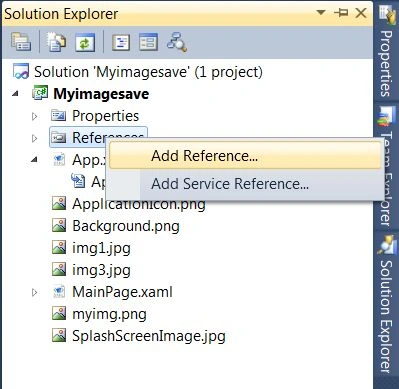Click the SplashScreenImage.jpg file icon

(x=59, y=335)
